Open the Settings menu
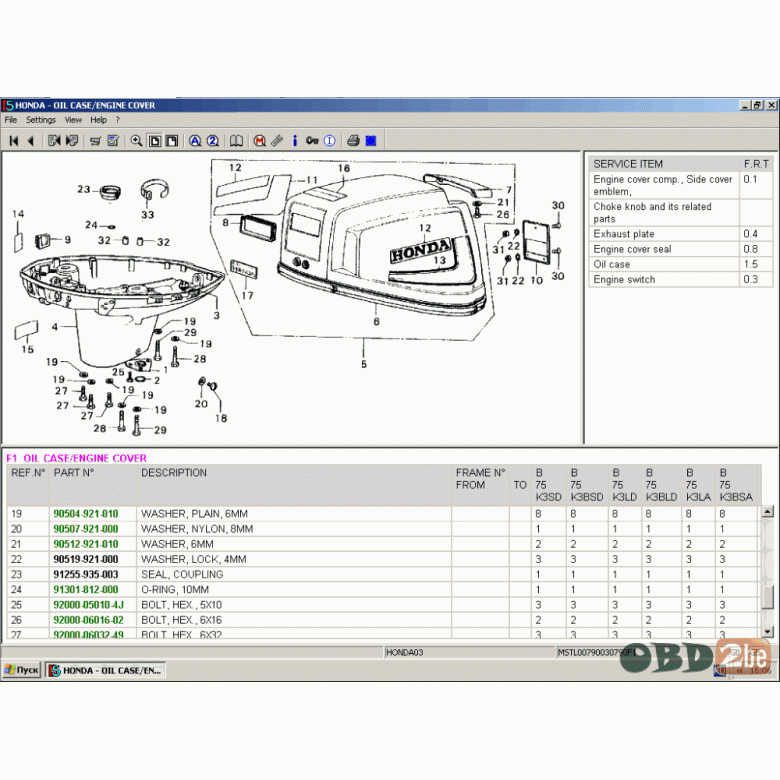Screen dimensions: 780x780 click(x=41, y=120)
